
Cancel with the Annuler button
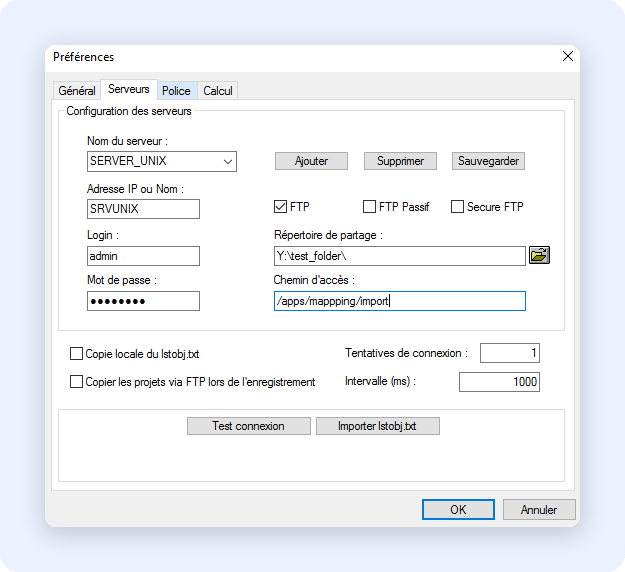pyautogui.click(x=539, y=509)
